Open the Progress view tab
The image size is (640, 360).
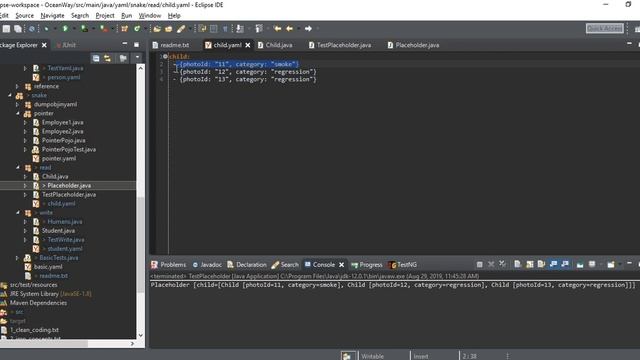[367, 264]
